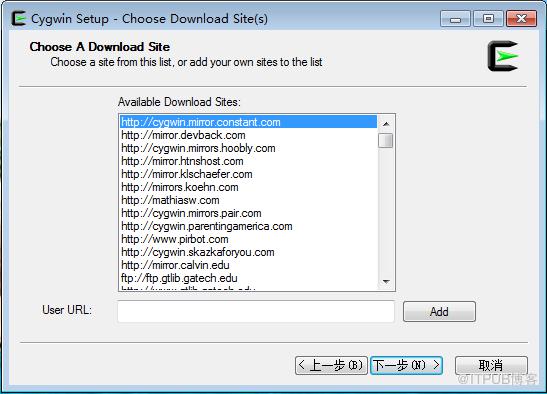Click the Cygwin icon in title bar
Image resolution: width=547 pixels, height=394 pixels.
[18, 18]
